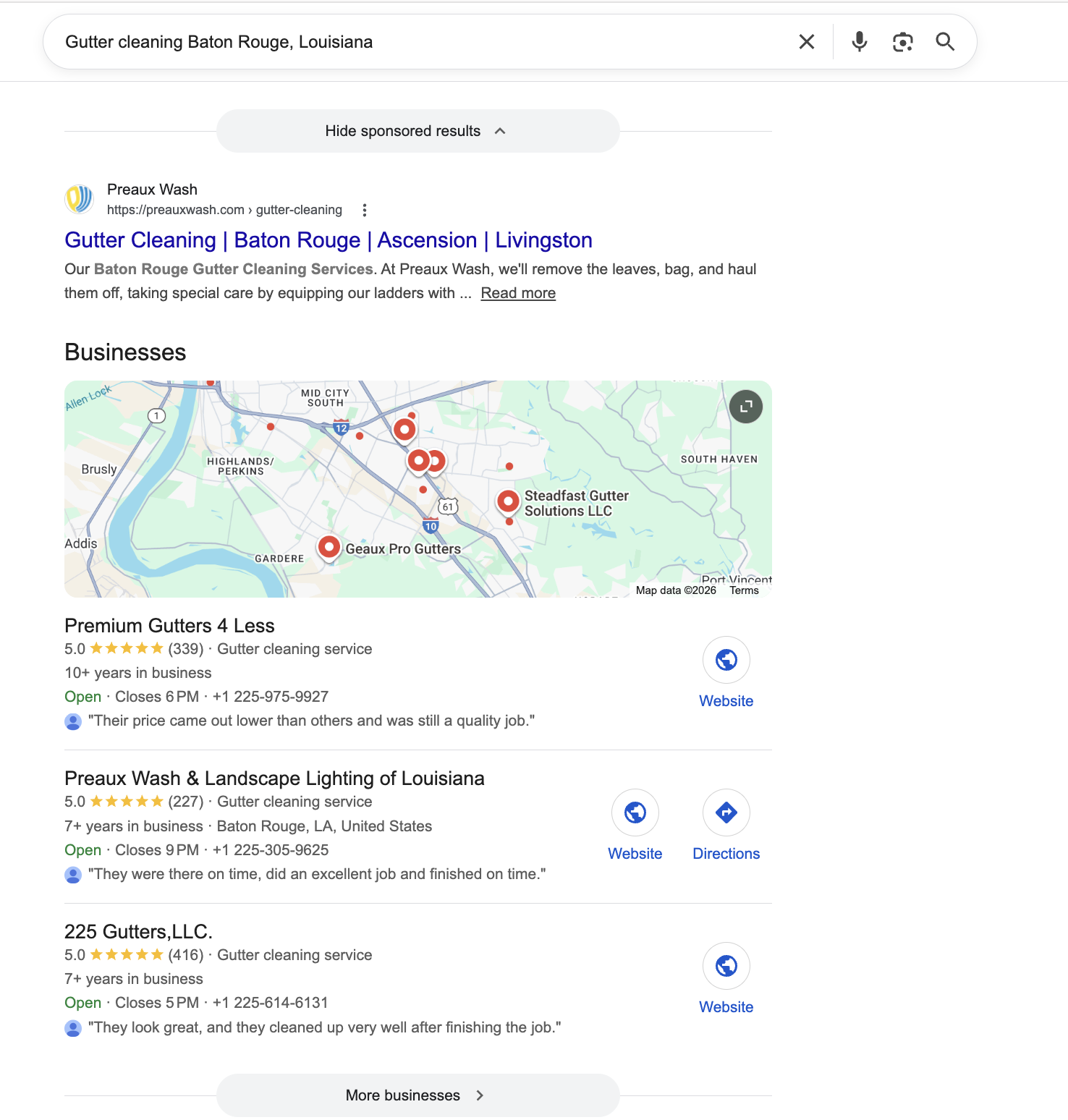Start voice search with microphone icon
This screenshot has width=1068, height=1120.
[x=859, y=42]
